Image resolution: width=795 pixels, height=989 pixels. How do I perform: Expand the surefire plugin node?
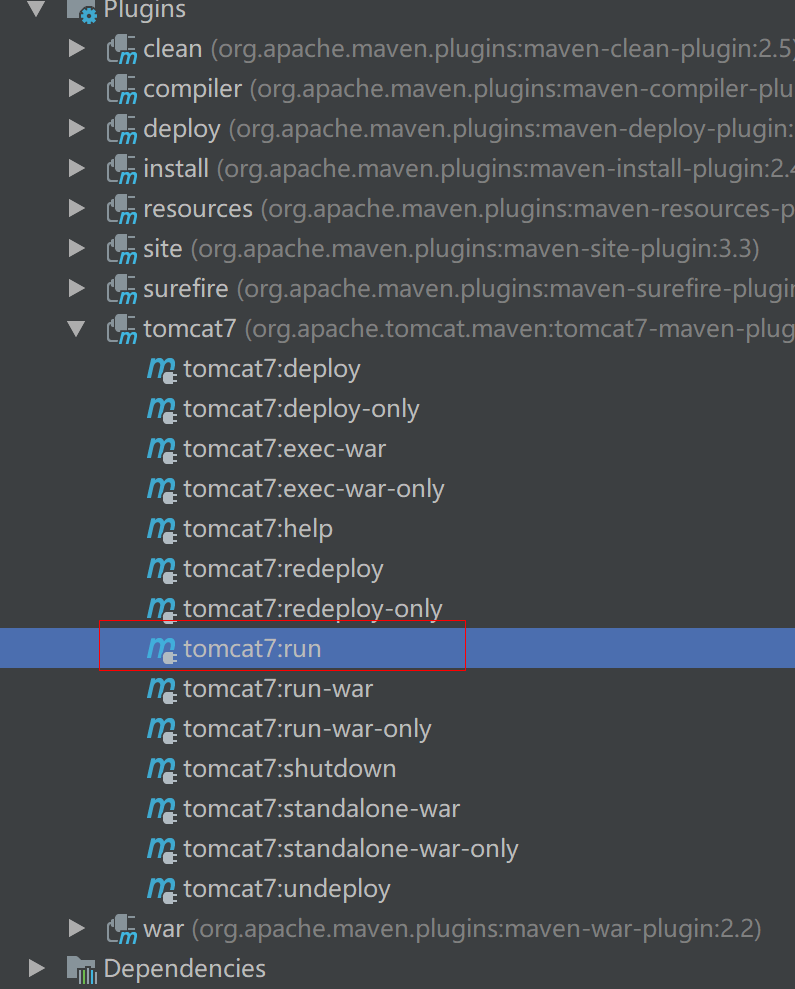pyautogui.click(x=77, y=288)
